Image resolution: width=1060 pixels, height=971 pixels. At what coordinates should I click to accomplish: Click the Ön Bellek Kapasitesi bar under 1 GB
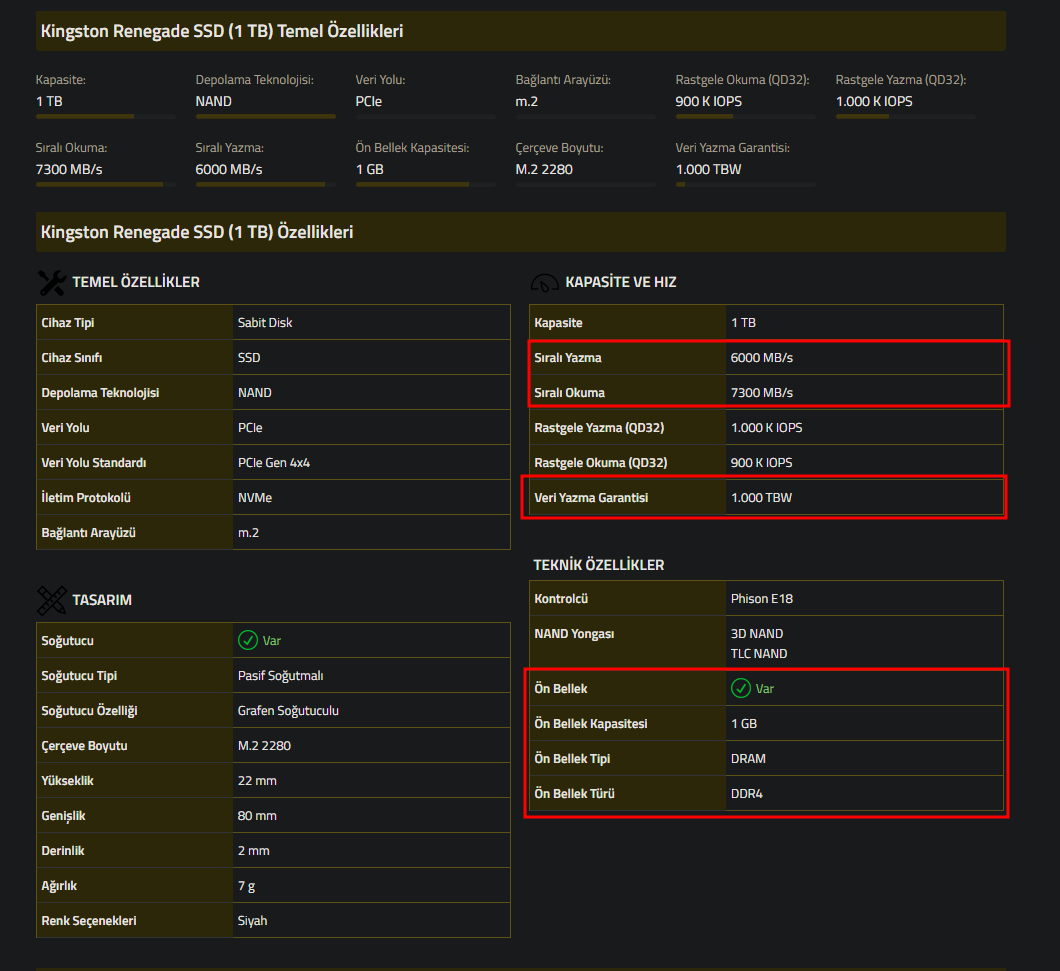point(425,185)
